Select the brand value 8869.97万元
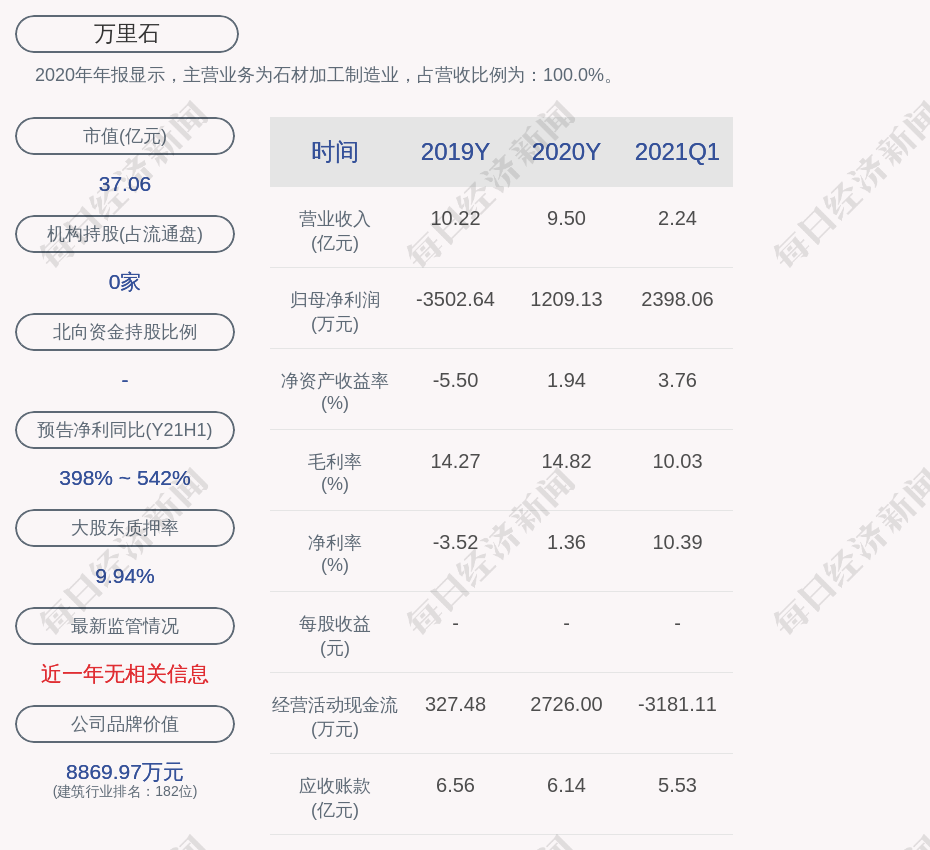930x850 pixels. coord(125,772)
